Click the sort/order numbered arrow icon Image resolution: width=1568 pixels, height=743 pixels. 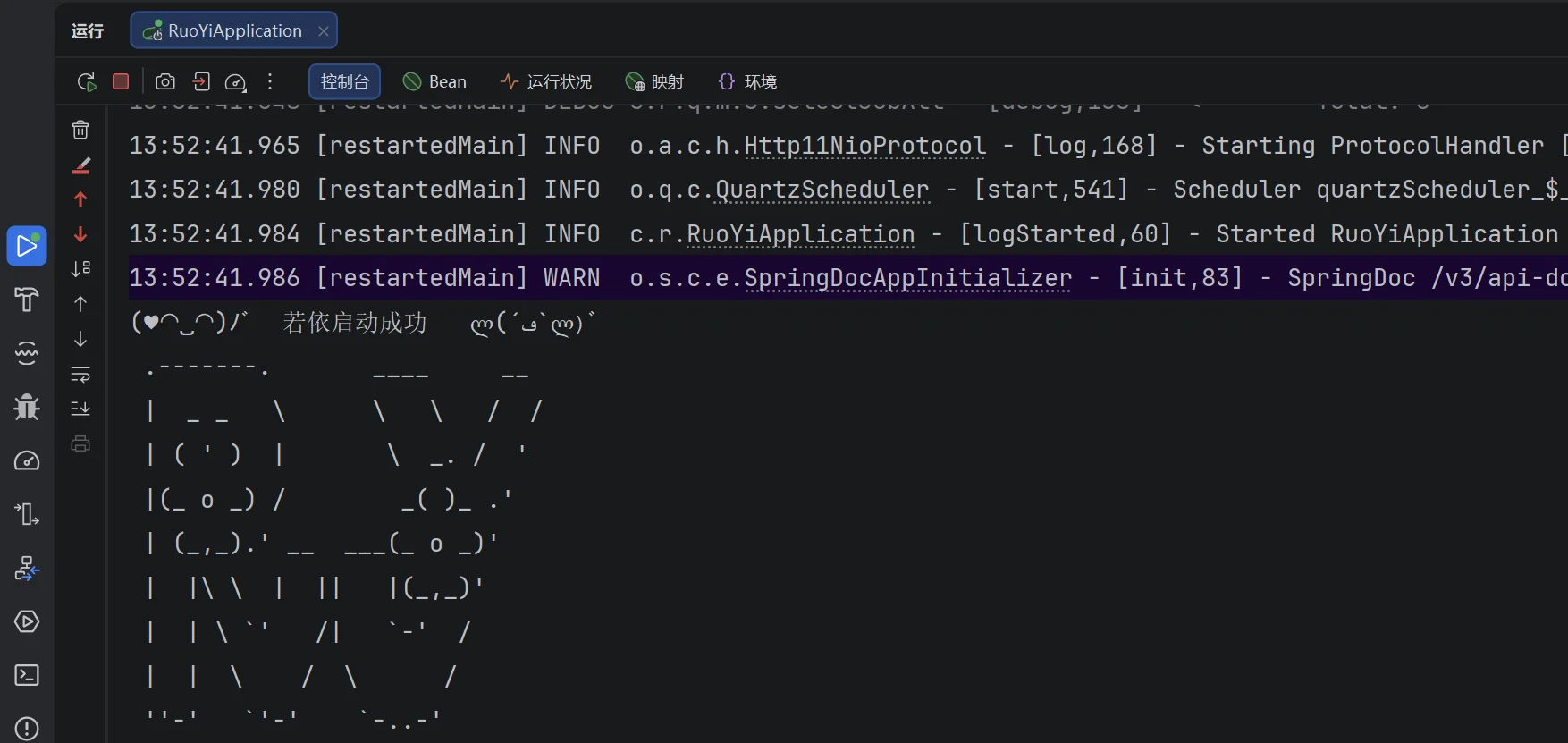[x=80, y=268]
